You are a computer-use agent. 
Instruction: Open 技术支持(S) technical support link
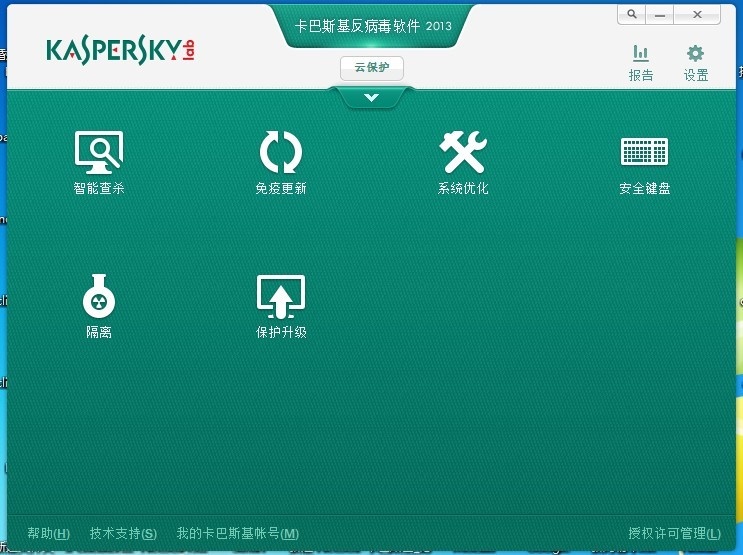coord(123,534)
